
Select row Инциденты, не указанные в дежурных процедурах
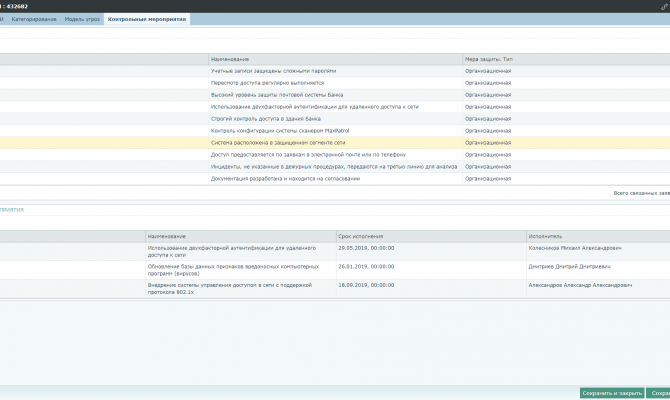point(335,167)
